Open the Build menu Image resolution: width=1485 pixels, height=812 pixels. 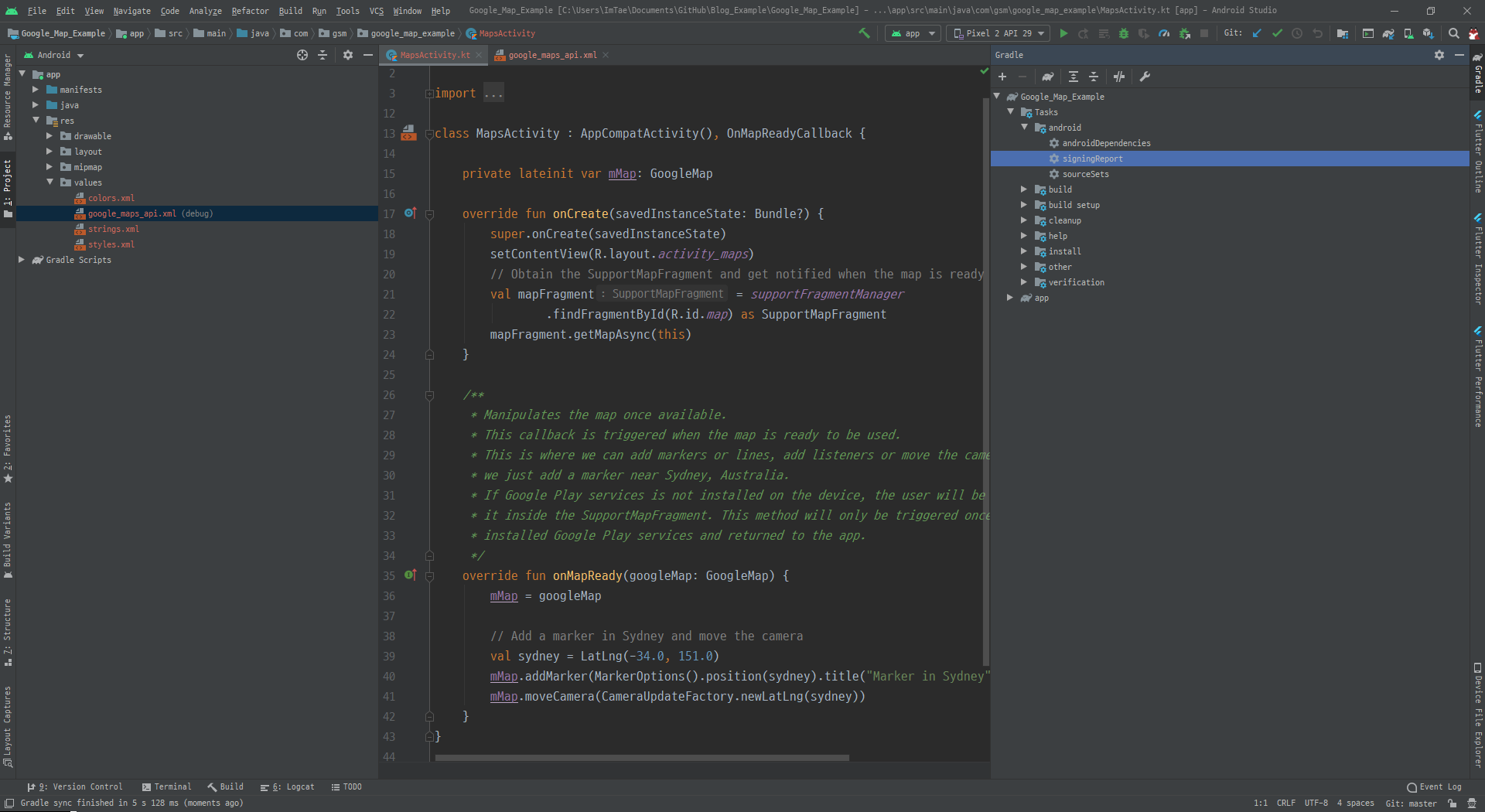tap(291, 11)
